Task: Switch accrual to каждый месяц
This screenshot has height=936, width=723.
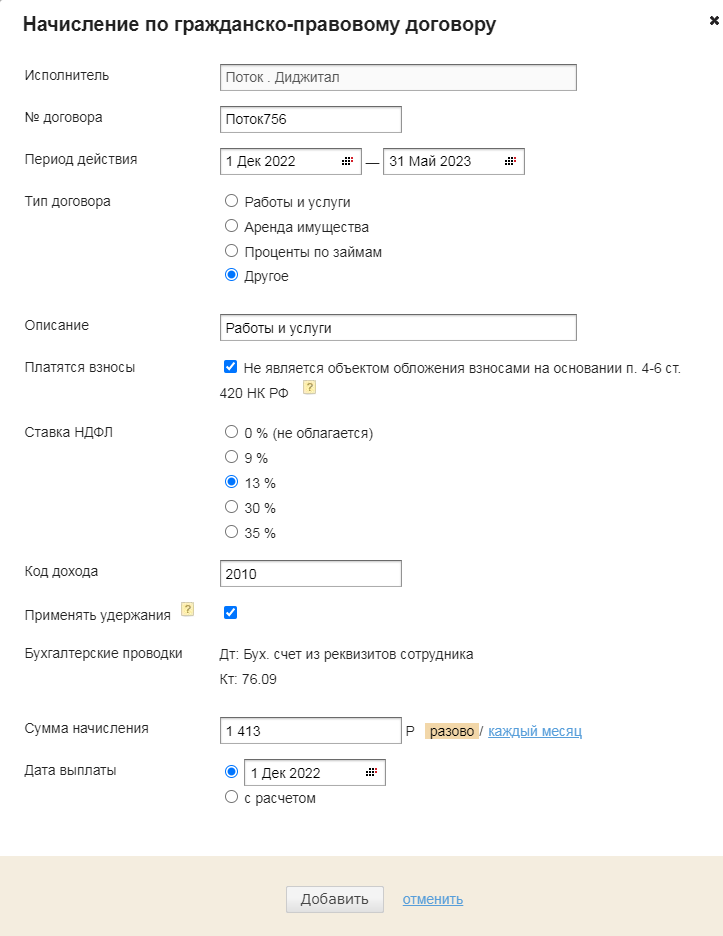Action: (535, 731)
